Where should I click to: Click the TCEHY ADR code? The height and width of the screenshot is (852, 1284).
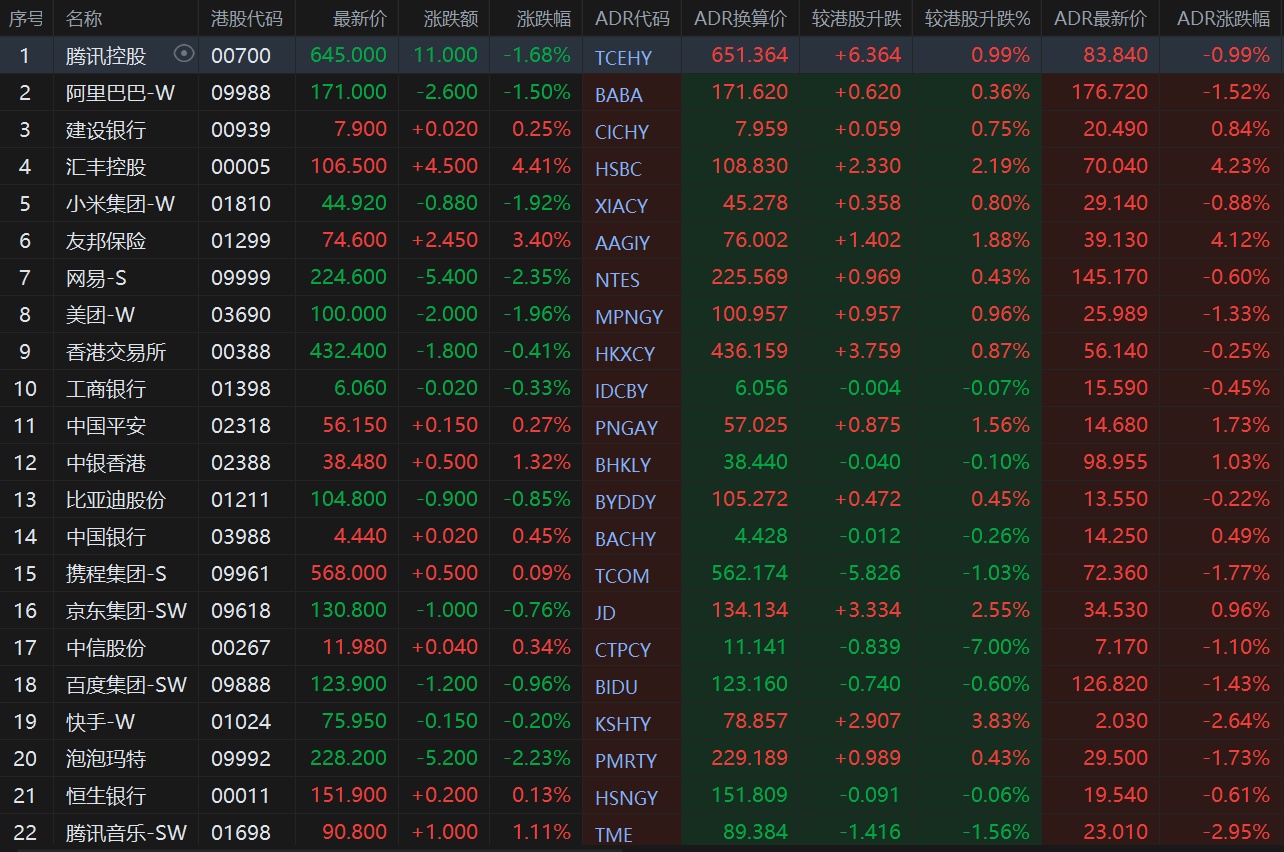point(623,58)
